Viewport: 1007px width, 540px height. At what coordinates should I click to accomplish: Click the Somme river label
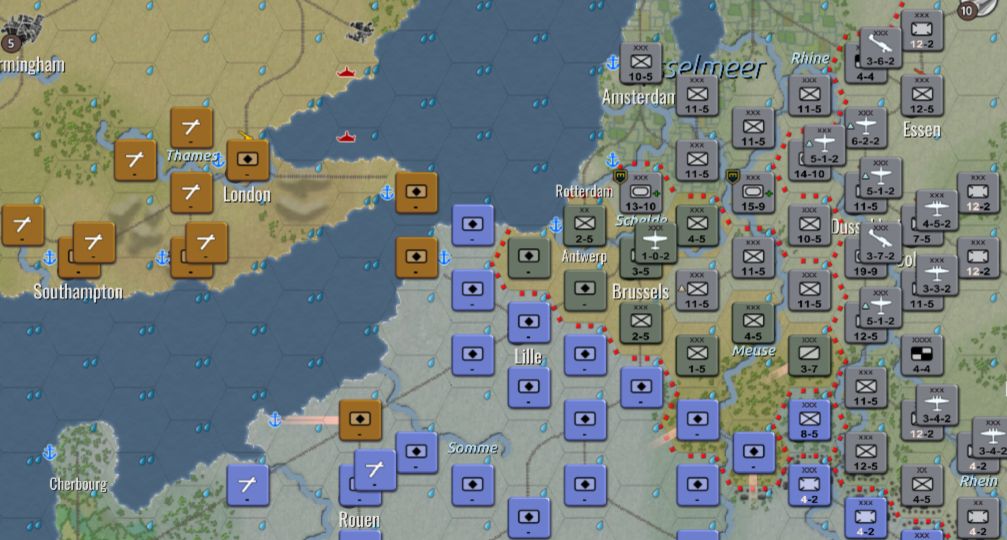pyautogui.click(x=473, y=448)
